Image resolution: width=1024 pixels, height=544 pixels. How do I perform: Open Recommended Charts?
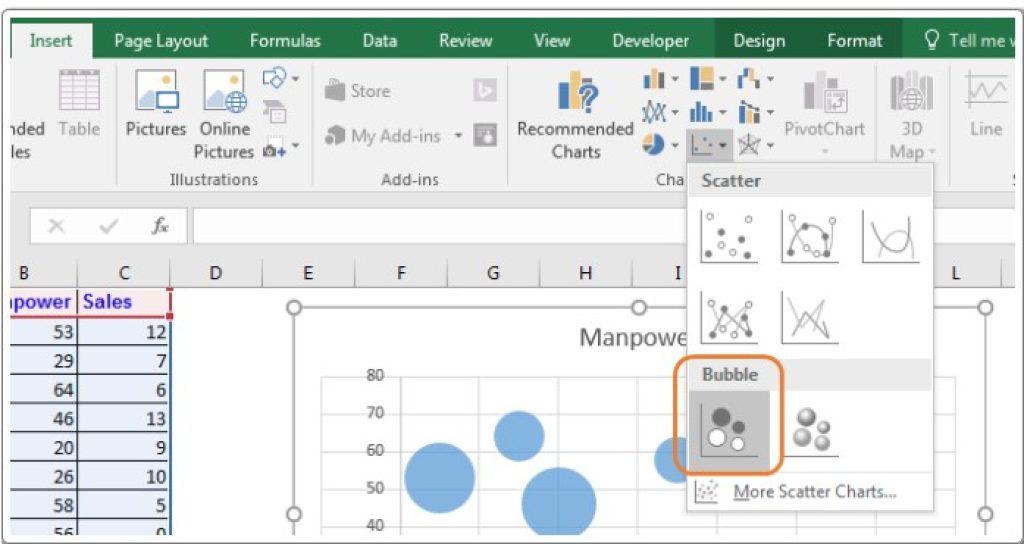[575, 114]
